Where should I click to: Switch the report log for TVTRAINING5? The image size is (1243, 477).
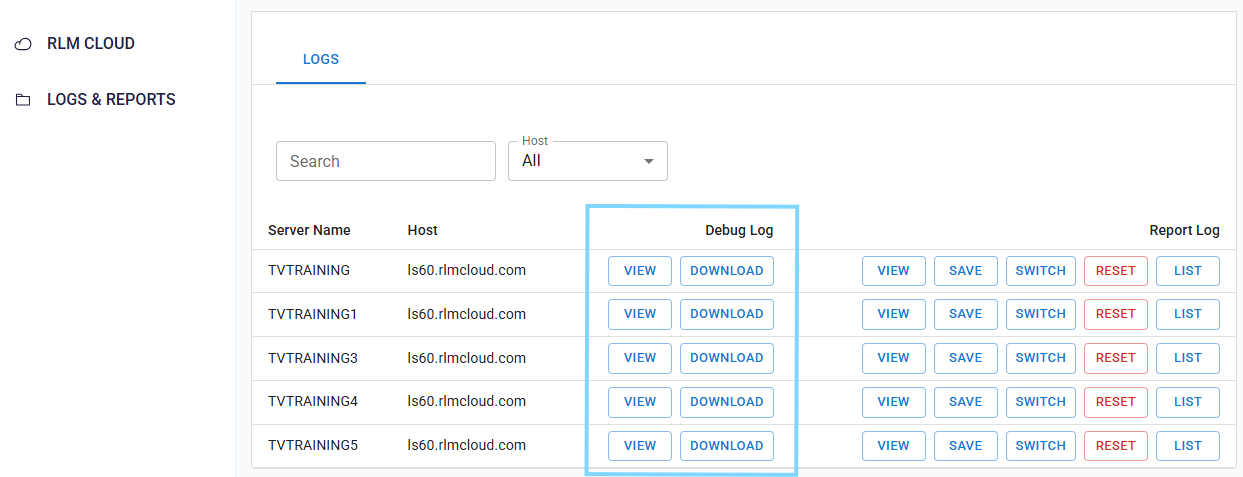coord(1041,446)
